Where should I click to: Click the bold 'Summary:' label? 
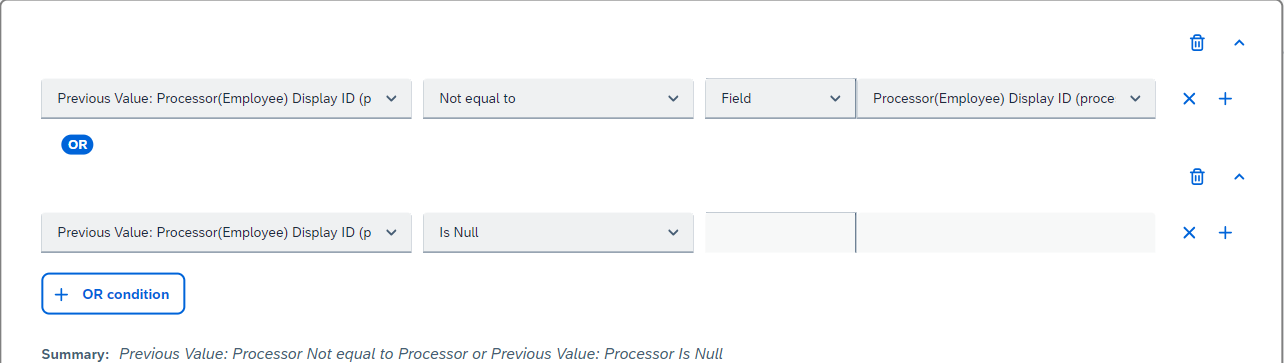point(75,354)
